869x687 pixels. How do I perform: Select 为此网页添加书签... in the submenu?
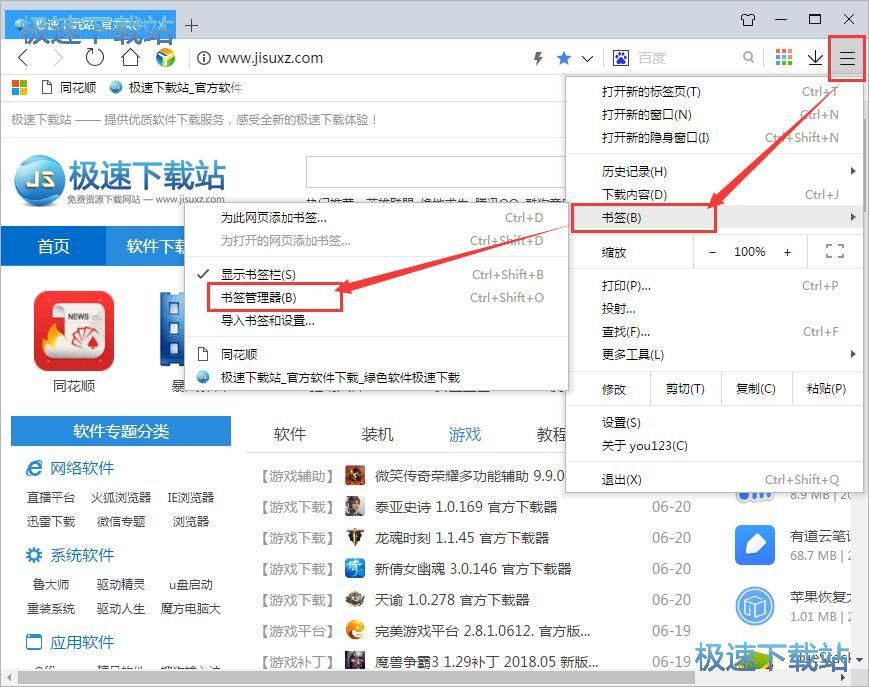pos(376,218)
